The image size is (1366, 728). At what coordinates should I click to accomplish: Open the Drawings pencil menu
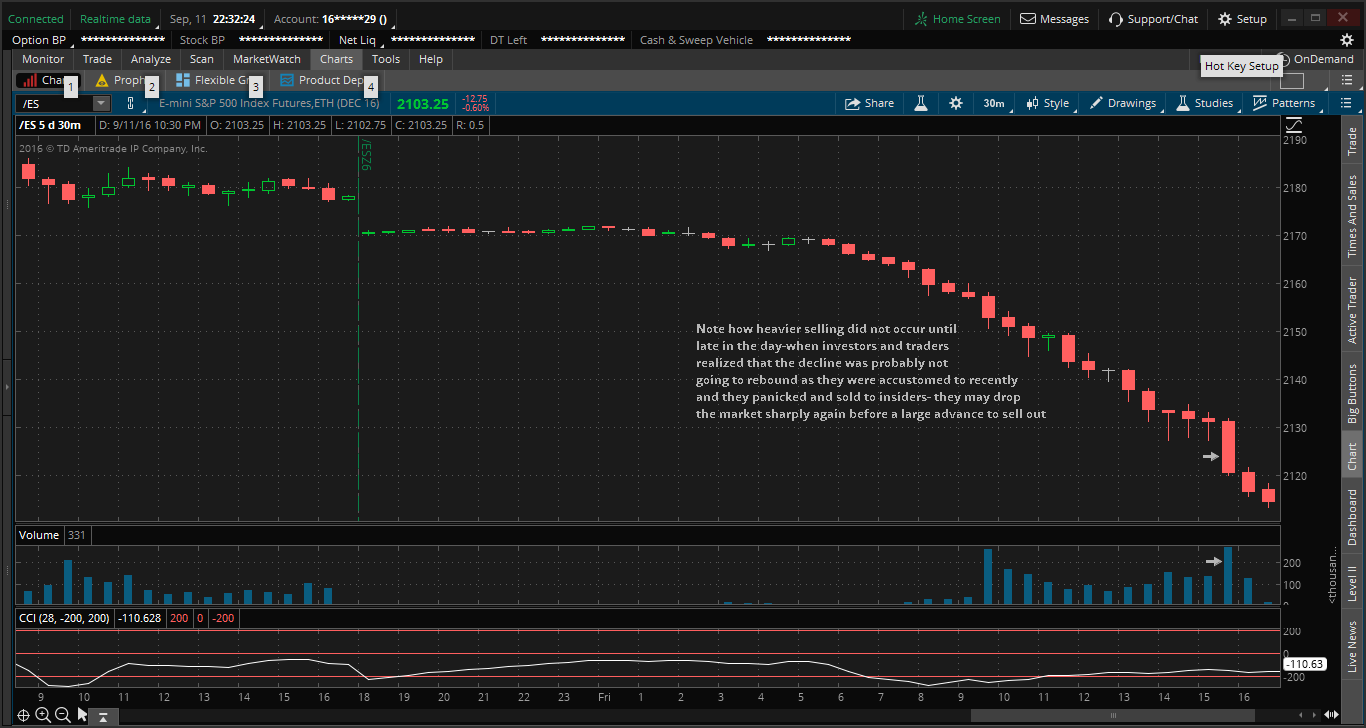tap(1123, 103)
